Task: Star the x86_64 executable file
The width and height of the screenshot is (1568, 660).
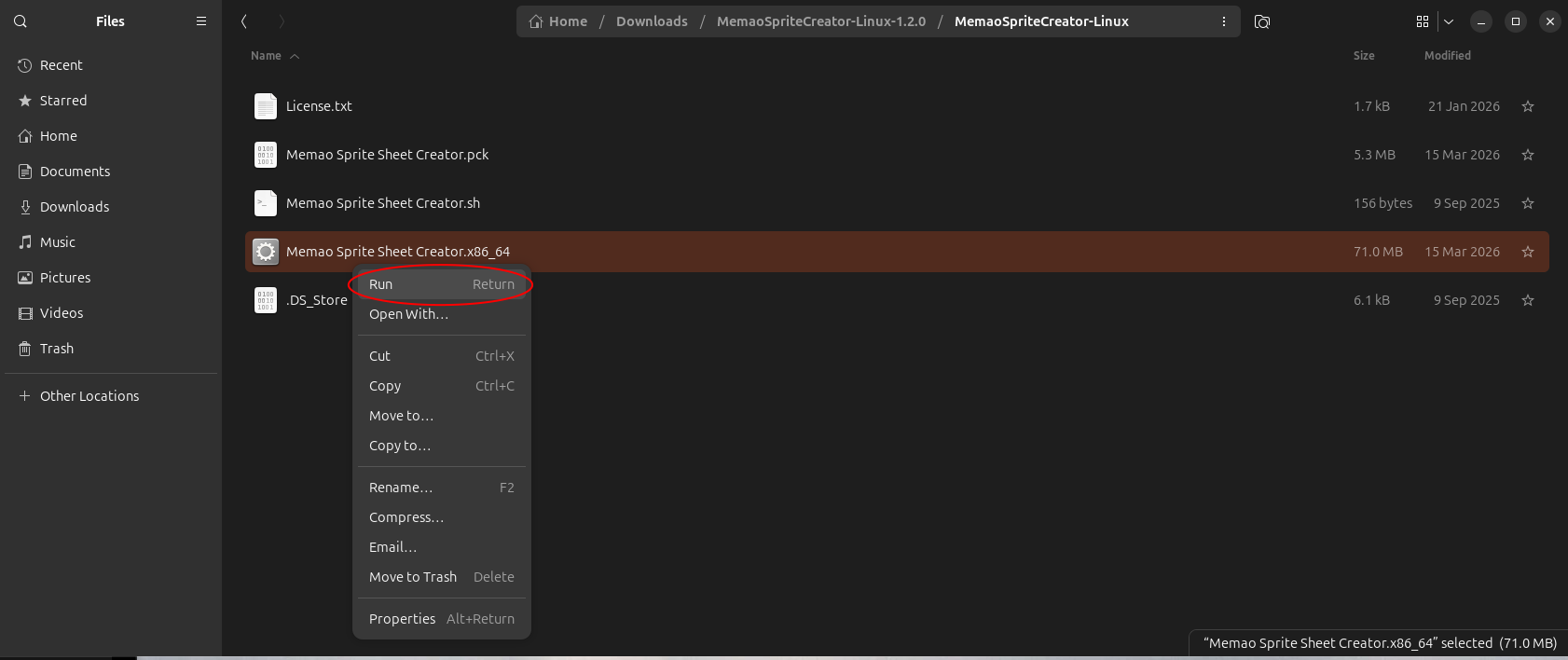Action: pyautogui.click(x=1528, y=252)
